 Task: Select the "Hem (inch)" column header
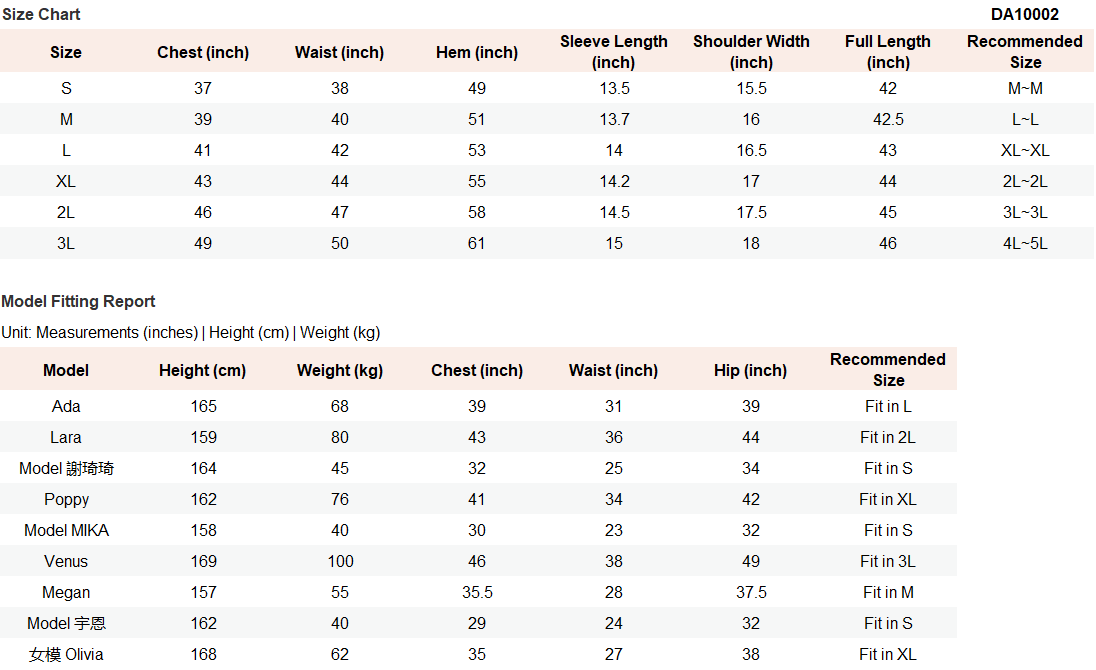[477, 53]
